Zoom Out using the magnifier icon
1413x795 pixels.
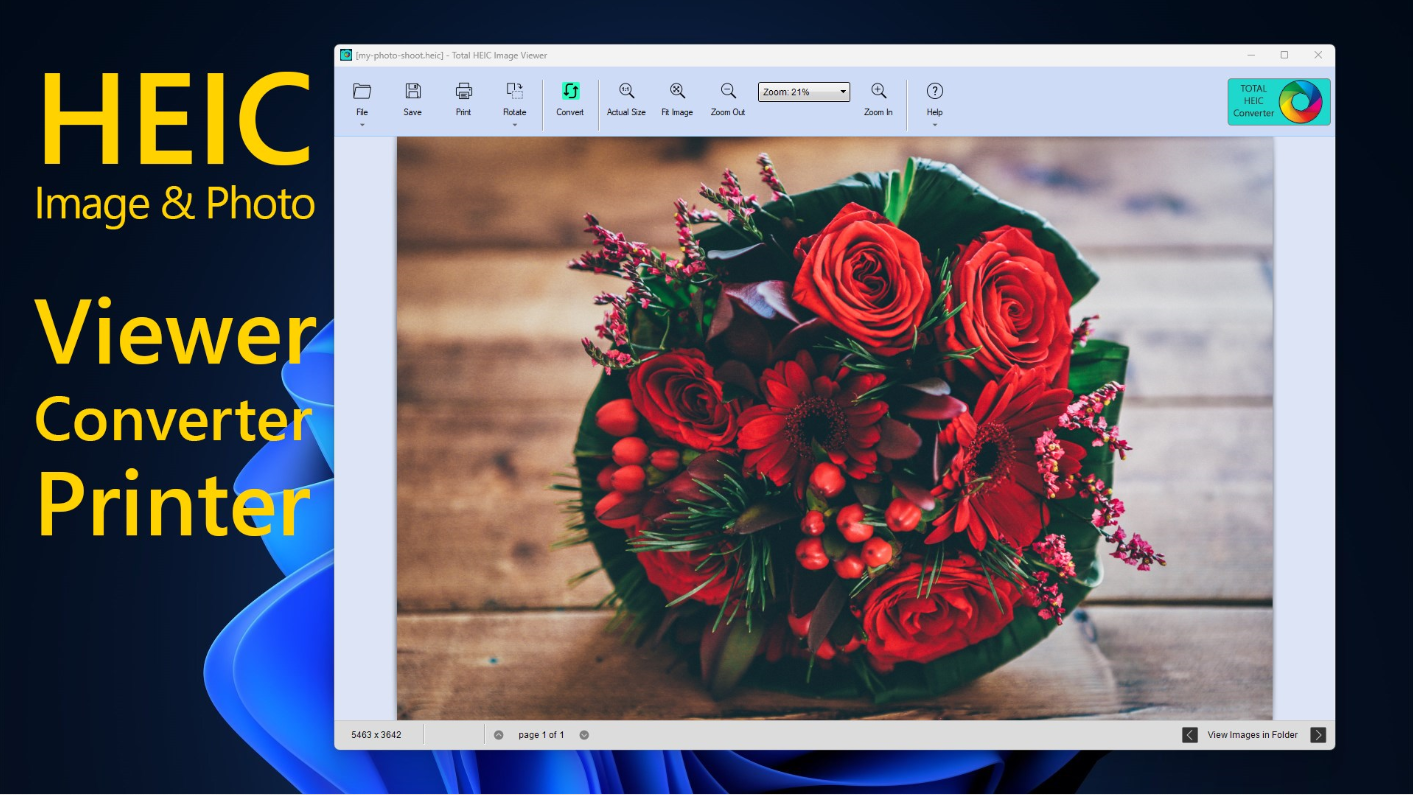tap(728, 92)
